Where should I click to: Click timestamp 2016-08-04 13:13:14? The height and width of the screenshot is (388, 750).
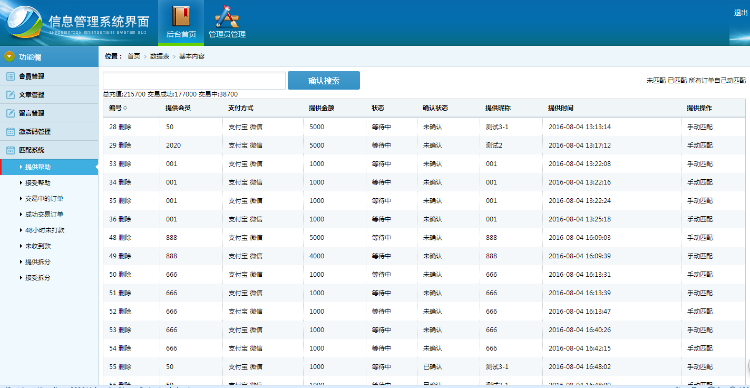click(x=579, y=127)
